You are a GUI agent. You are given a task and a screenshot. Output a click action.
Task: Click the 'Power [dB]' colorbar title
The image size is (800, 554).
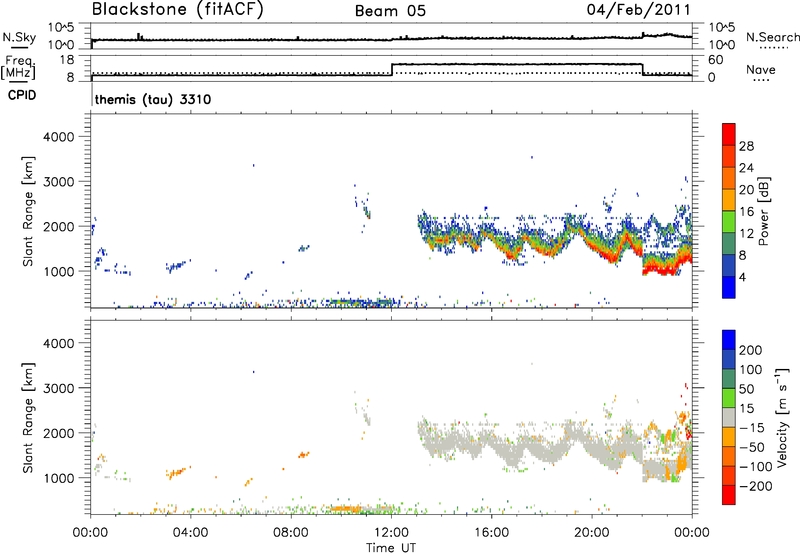764,212
